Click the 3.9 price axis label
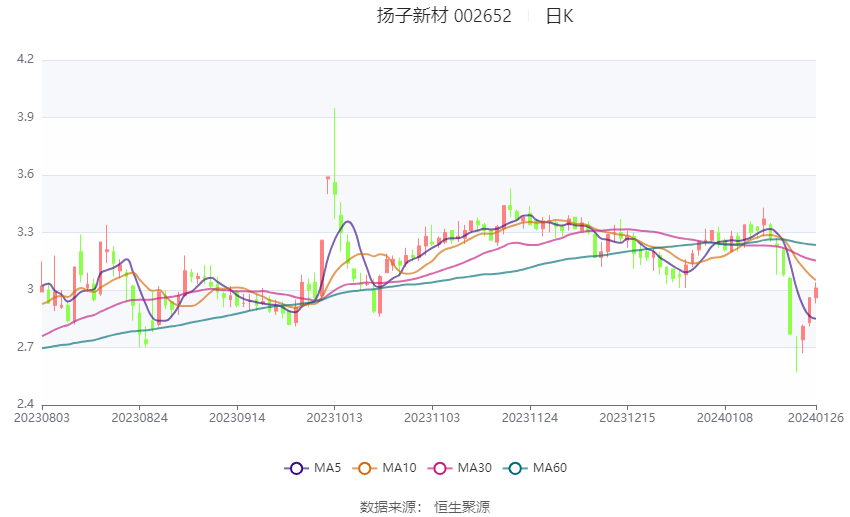Viewport: 850px width, 517px height. pos(25,117)
